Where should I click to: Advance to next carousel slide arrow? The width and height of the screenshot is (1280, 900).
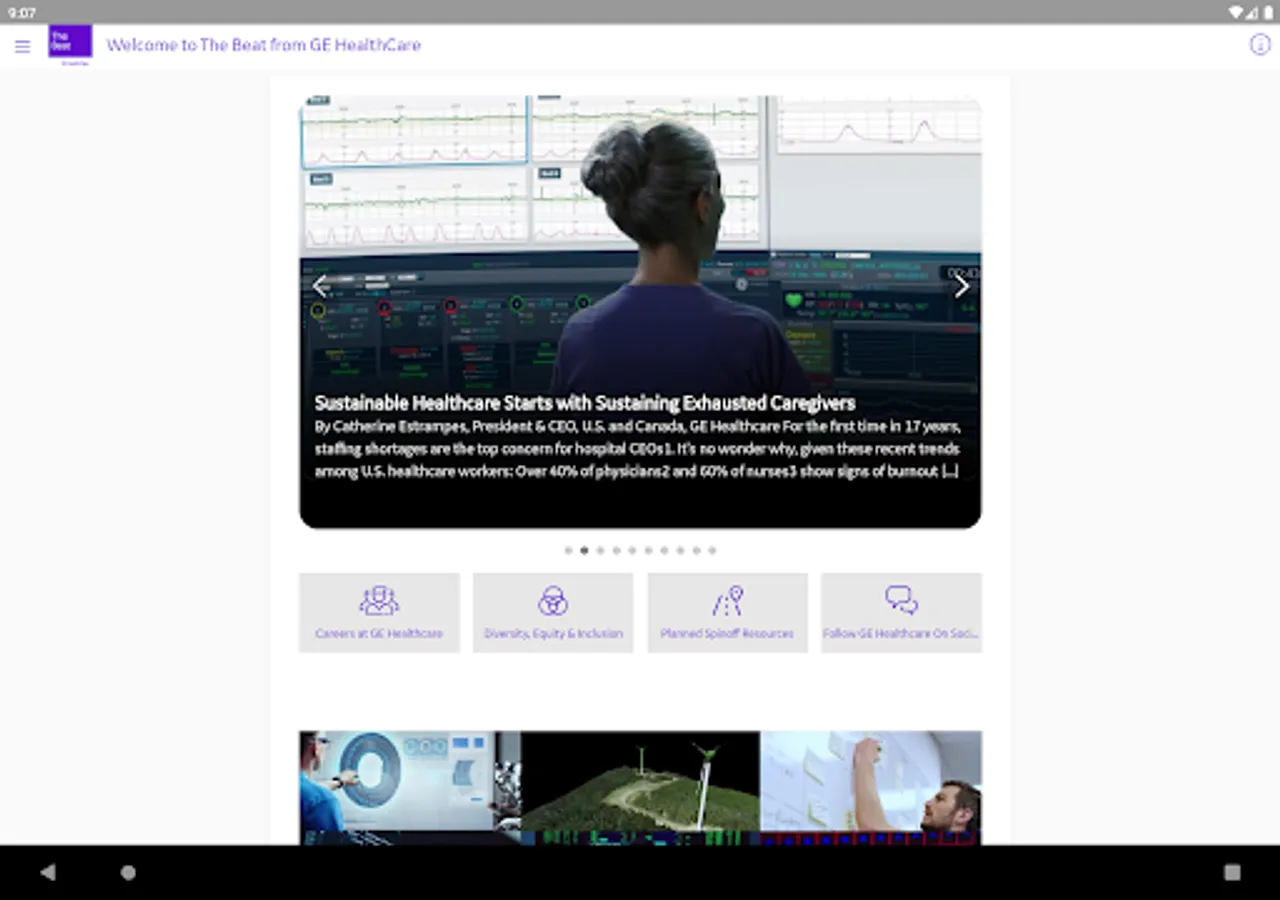(x=961, y=286)
